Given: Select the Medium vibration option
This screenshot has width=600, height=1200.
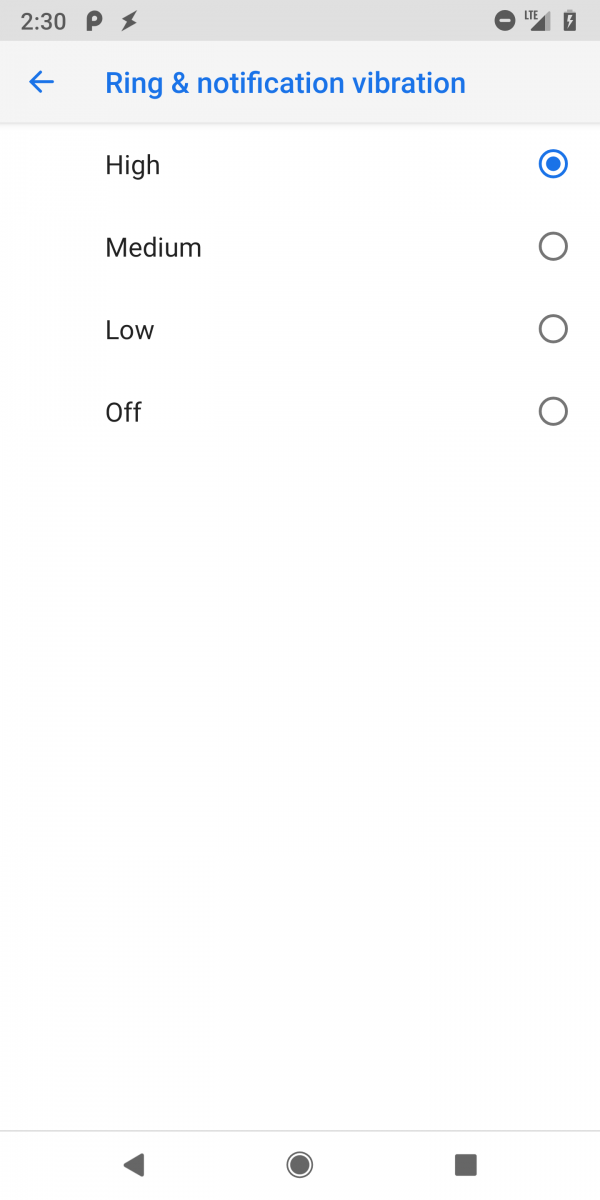Looking at the screenshot, I should click(x=553, y=246).
